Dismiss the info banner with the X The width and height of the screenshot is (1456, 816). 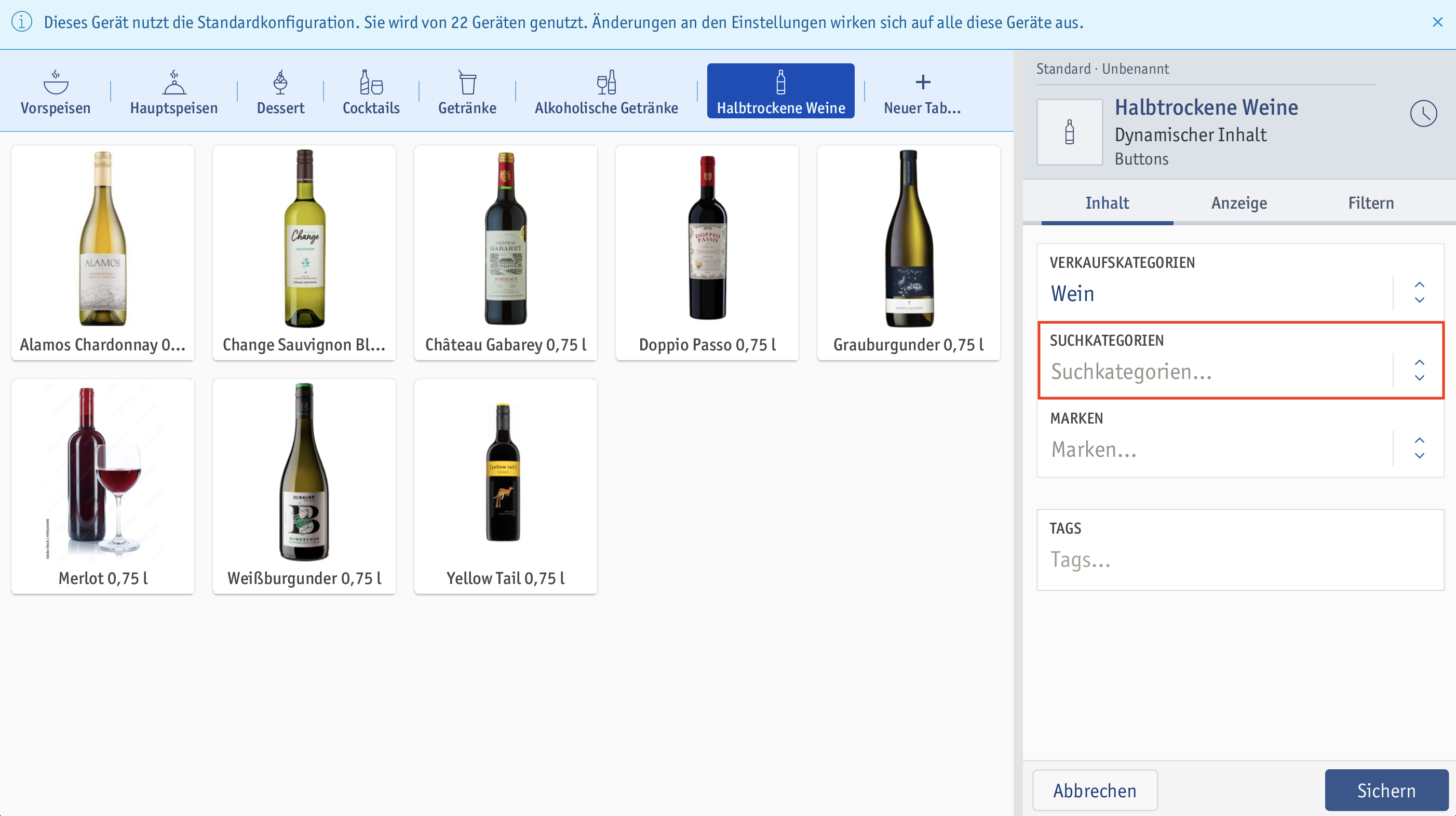tap(1437, 22)
